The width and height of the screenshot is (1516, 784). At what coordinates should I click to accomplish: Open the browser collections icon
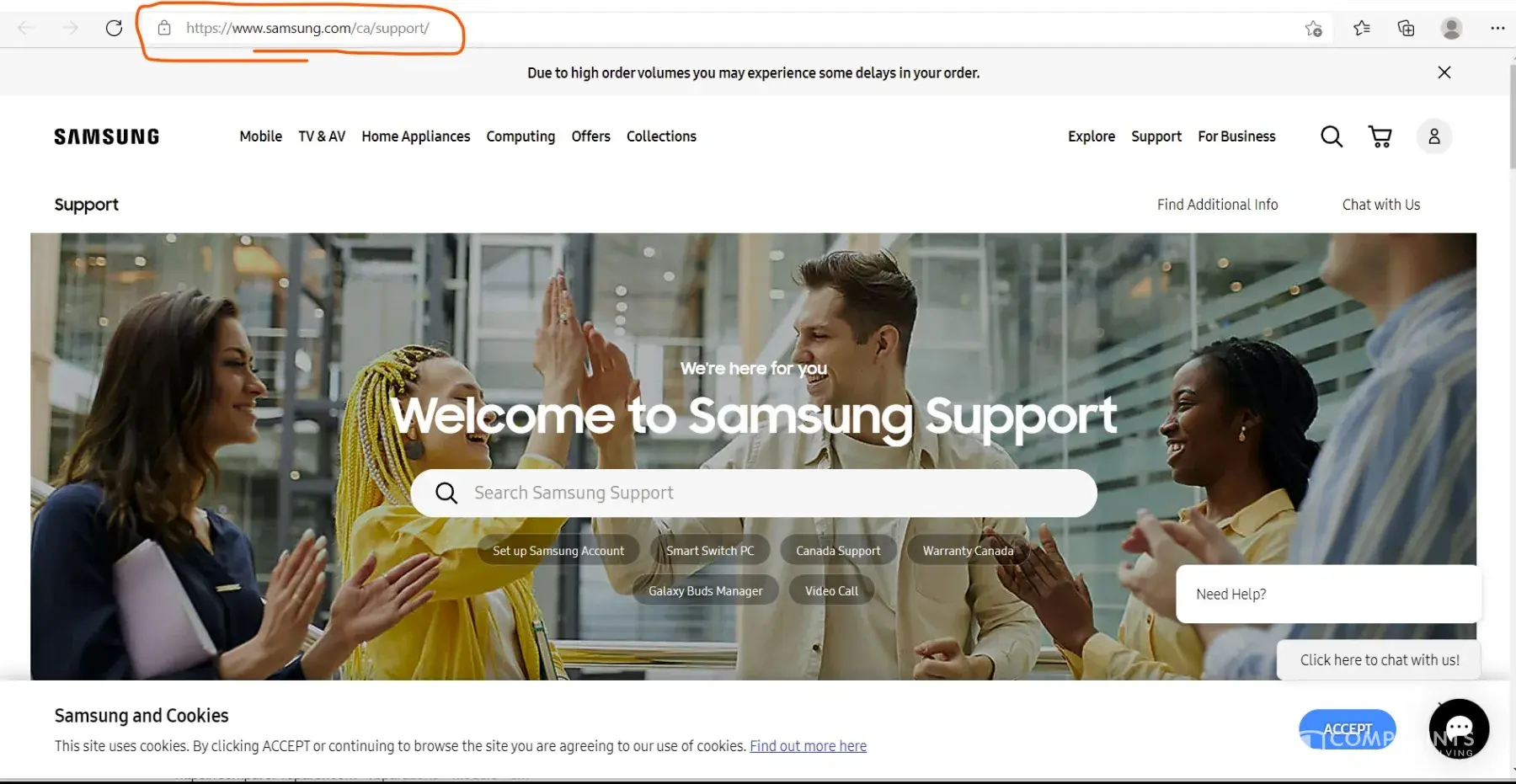pyautogui.click(x=1406, y=29)
